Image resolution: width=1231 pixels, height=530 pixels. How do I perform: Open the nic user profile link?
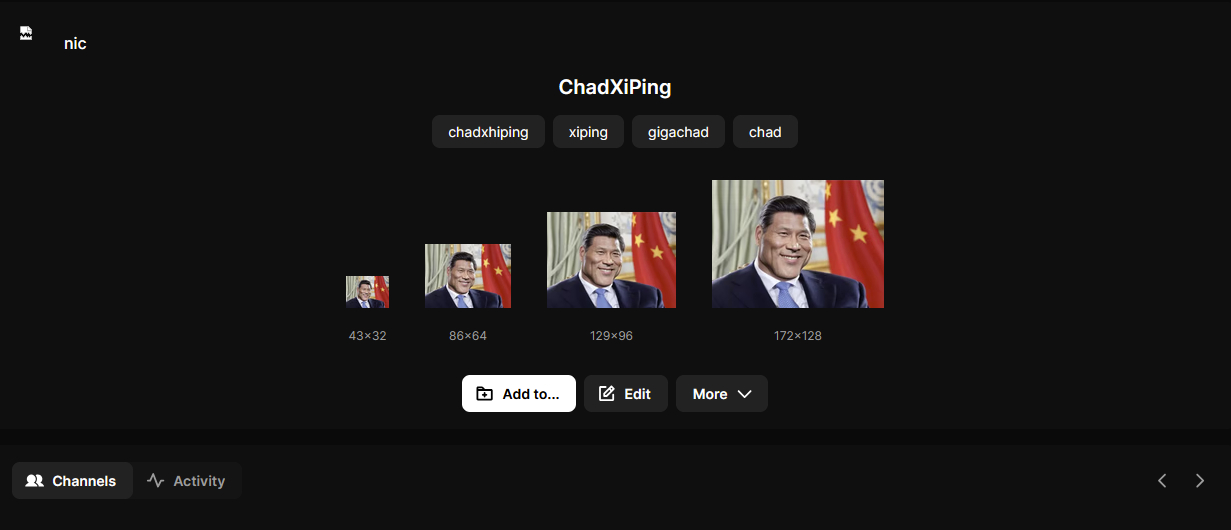(75, 44)
